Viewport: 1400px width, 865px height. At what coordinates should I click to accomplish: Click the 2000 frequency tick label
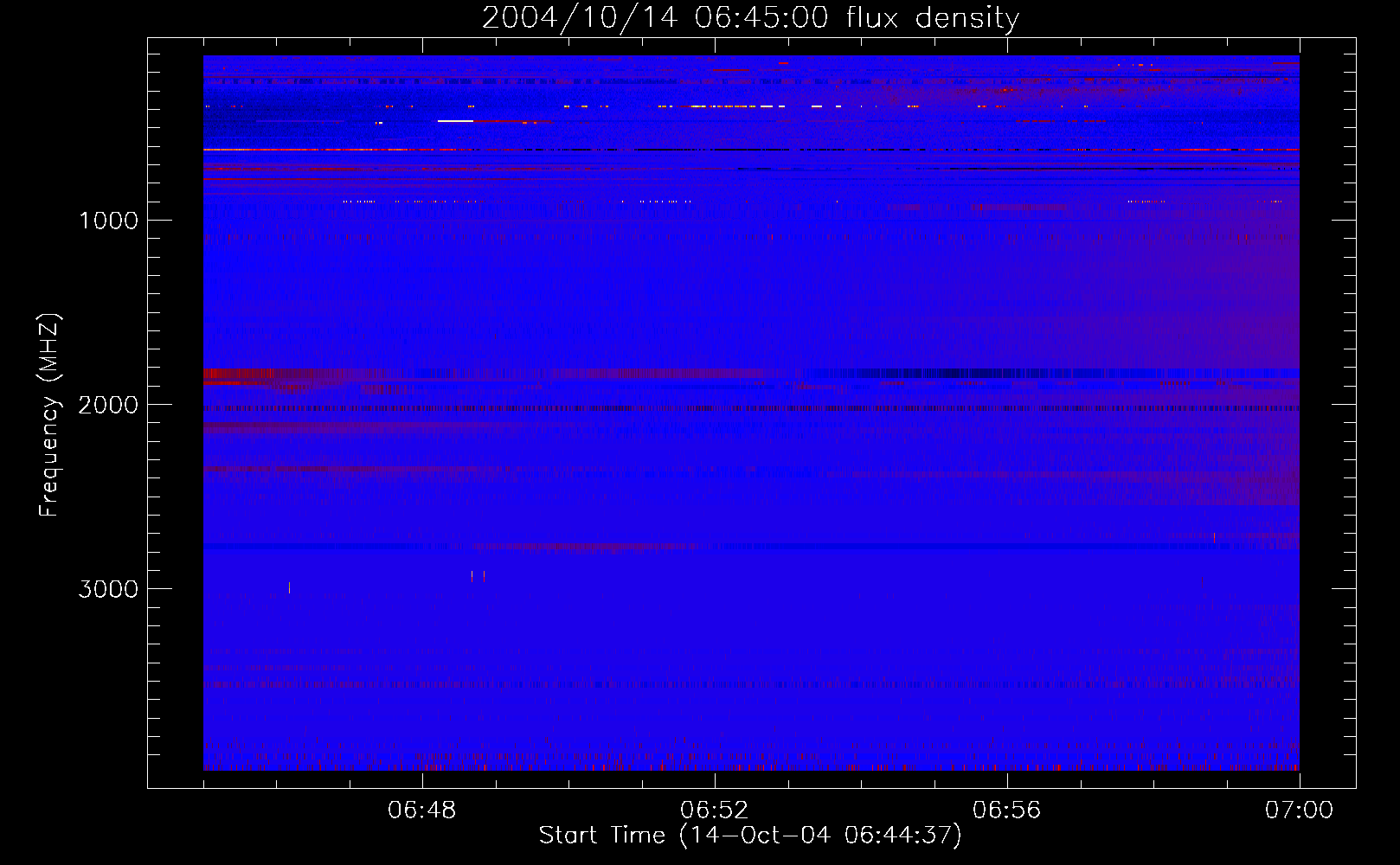tap(108, 405)
